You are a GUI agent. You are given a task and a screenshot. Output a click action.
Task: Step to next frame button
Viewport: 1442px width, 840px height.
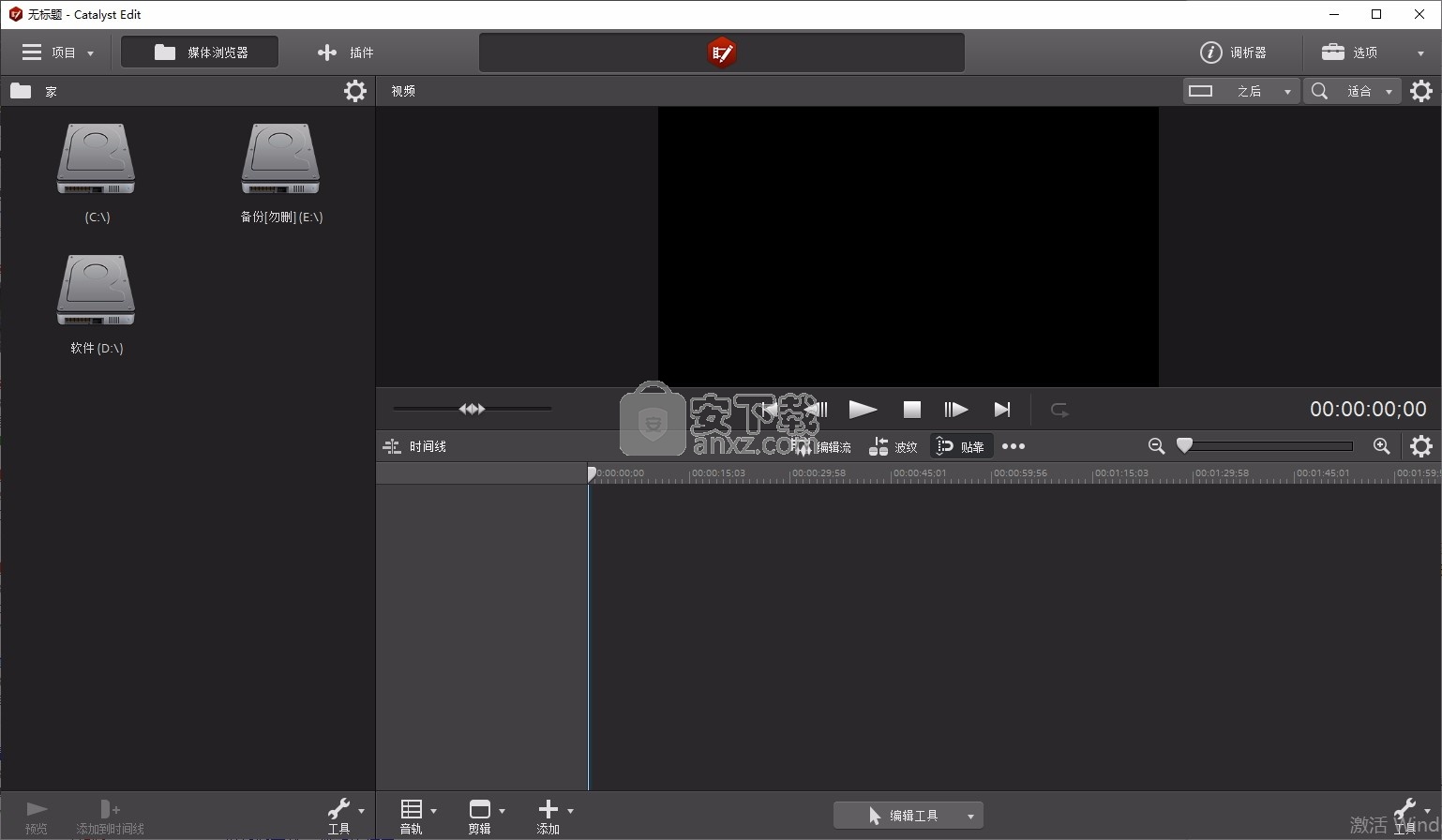click(x=955, y=410)
